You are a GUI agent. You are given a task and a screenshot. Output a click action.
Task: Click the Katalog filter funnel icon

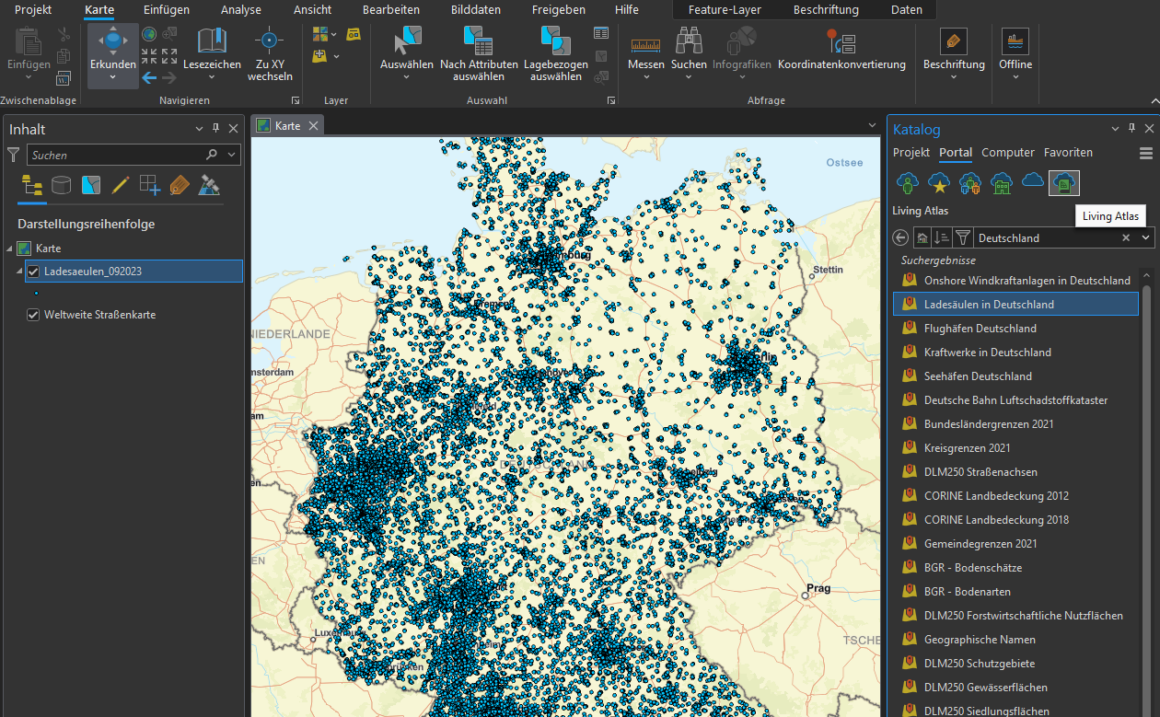tap(962, 238)
